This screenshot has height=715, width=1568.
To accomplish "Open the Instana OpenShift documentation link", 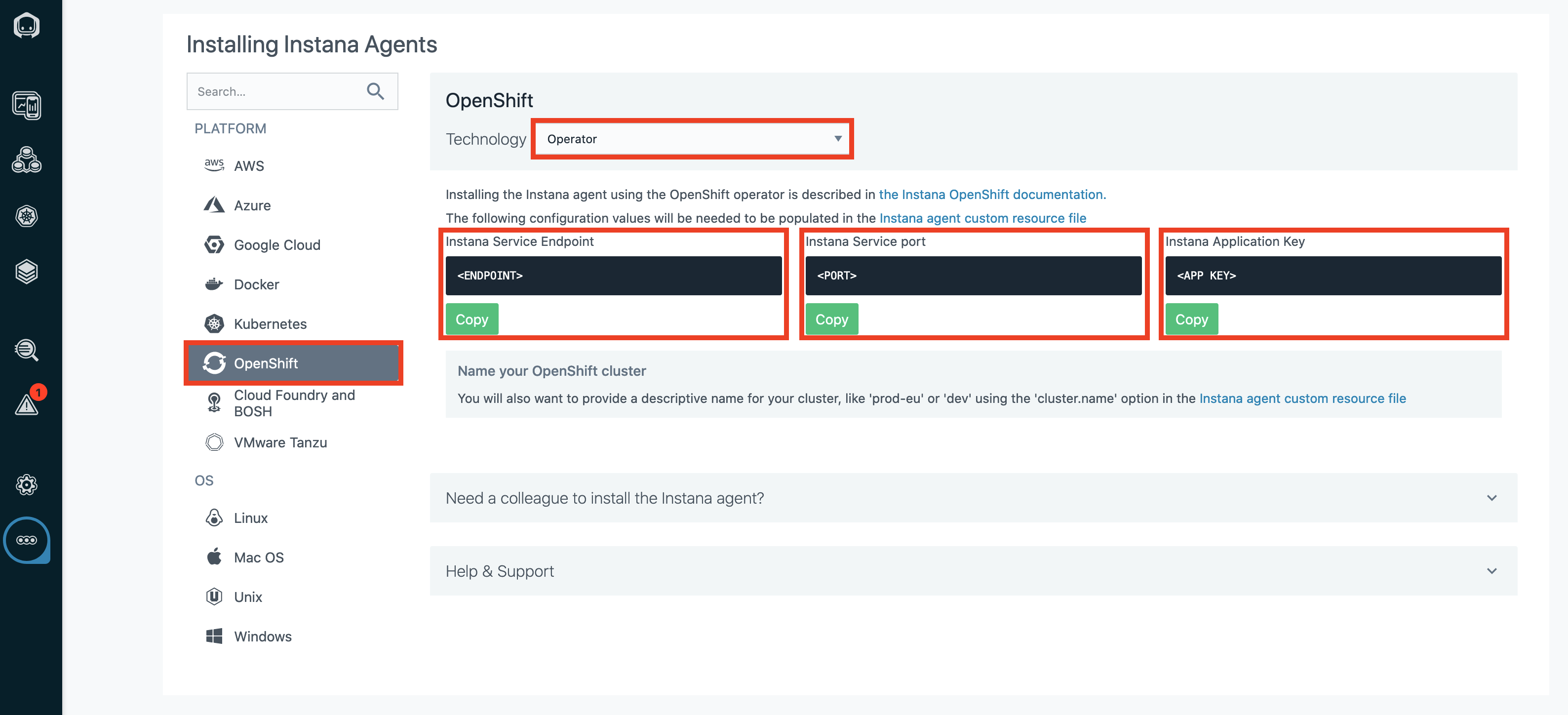I will coord(991,194).
